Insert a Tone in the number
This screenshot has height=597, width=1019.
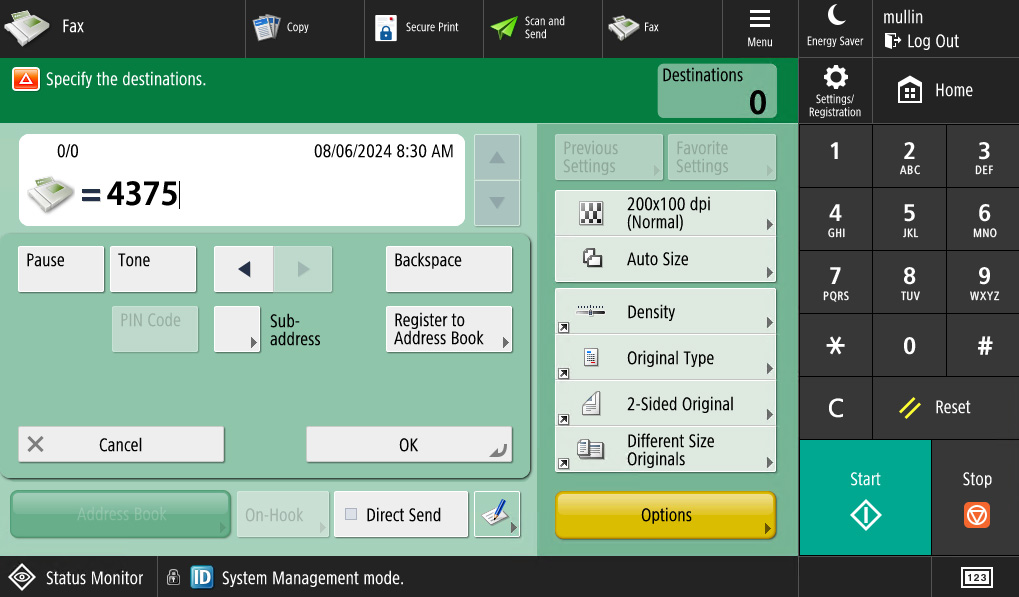(x=153, y=268)
